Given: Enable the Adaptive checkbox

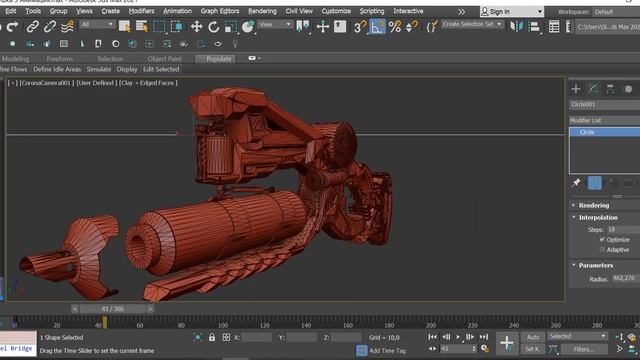Looking at the screenshot, I should (602, 249).
